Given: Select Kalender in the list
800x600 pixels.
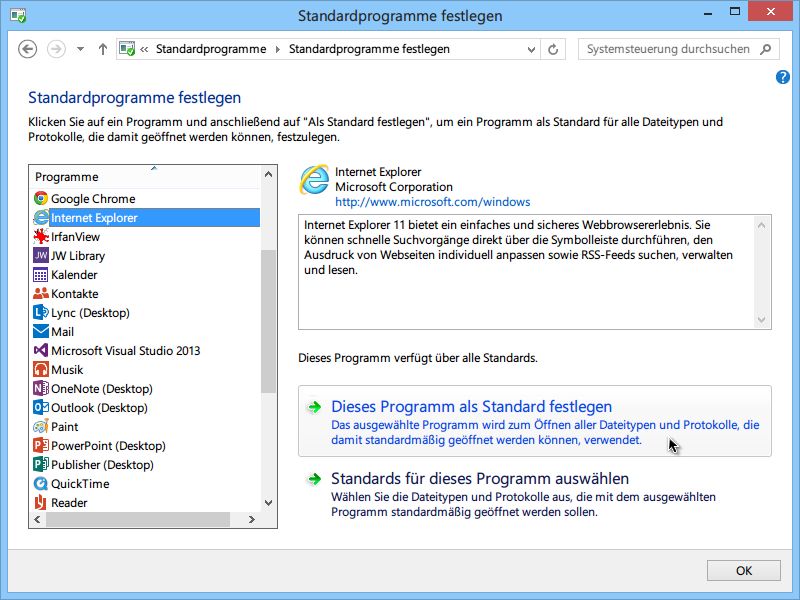Looking at the screenshot, I should tap(144, 274).
